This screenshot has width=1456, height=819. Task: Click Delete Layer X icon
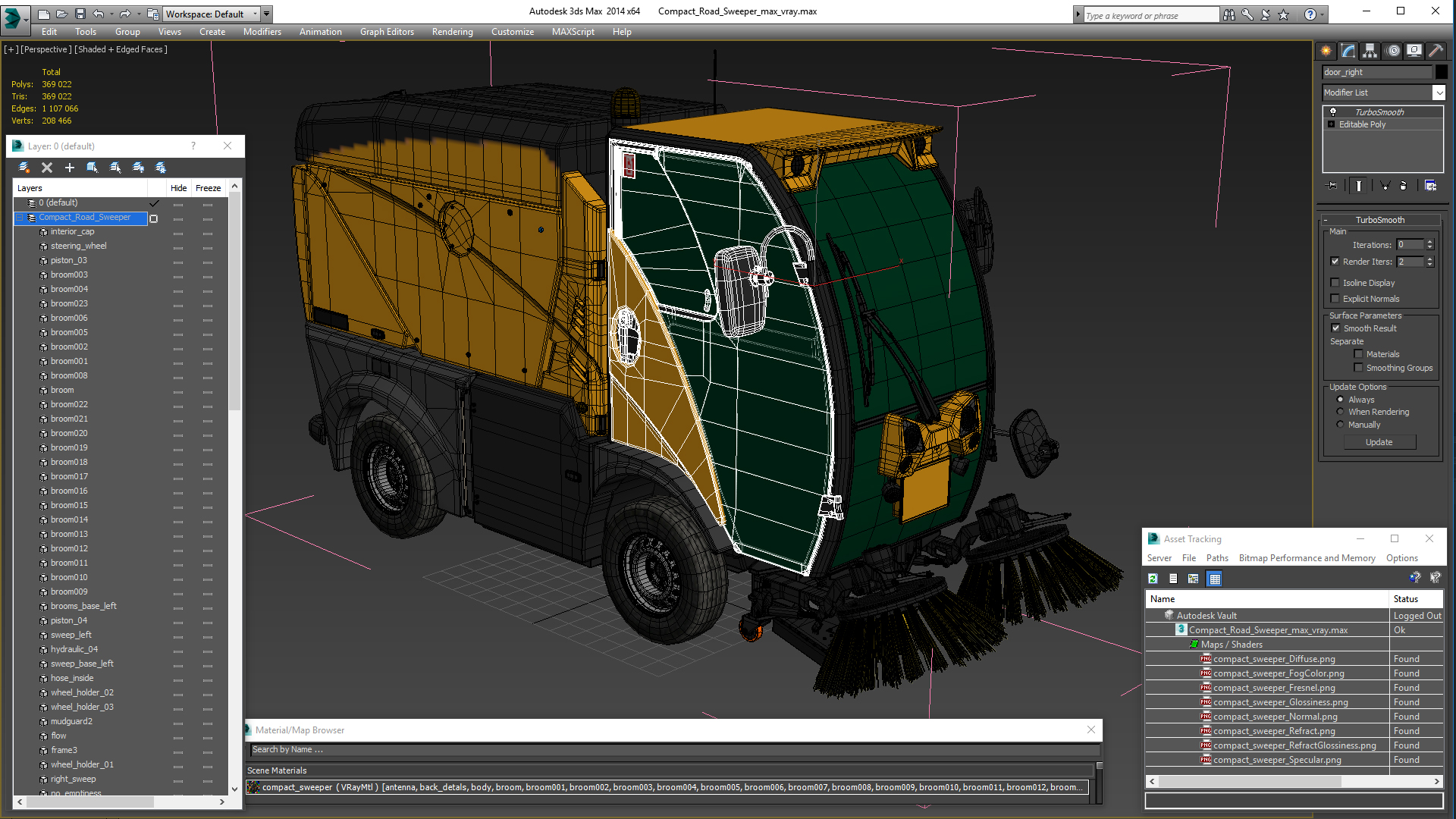pyautogui.click(x=47, y=168)
